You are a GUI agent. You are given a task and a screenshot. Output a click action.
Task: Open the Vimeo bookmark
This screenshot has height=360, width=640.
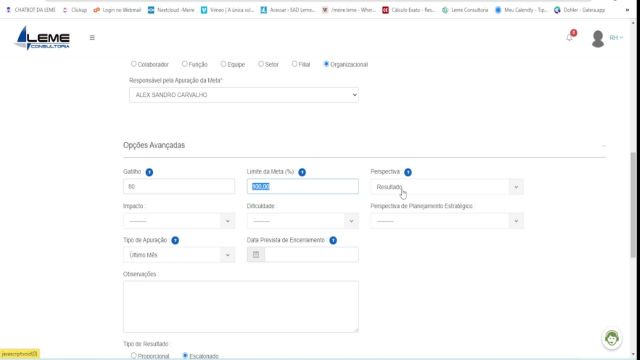tap(227, 10)
